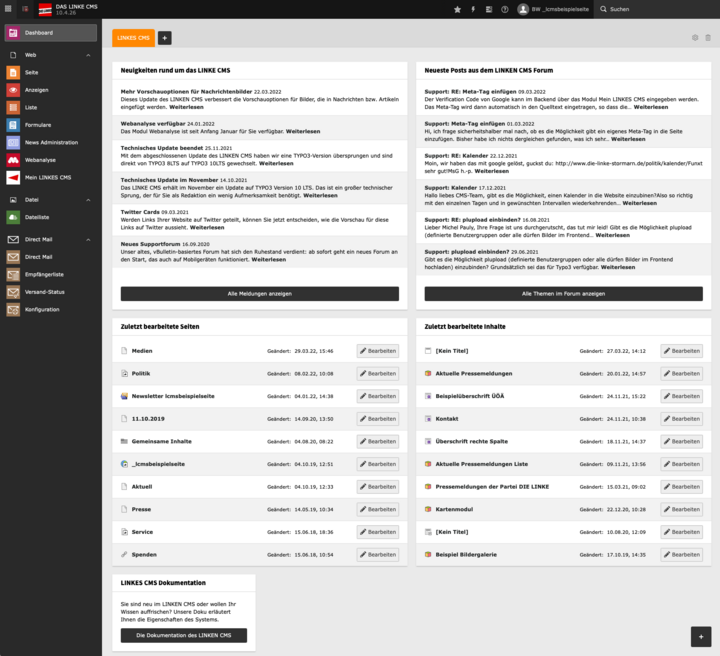Add a new dashboard tab with plus
This screenshot has width=720, height=656.
(x=164, y=38)
